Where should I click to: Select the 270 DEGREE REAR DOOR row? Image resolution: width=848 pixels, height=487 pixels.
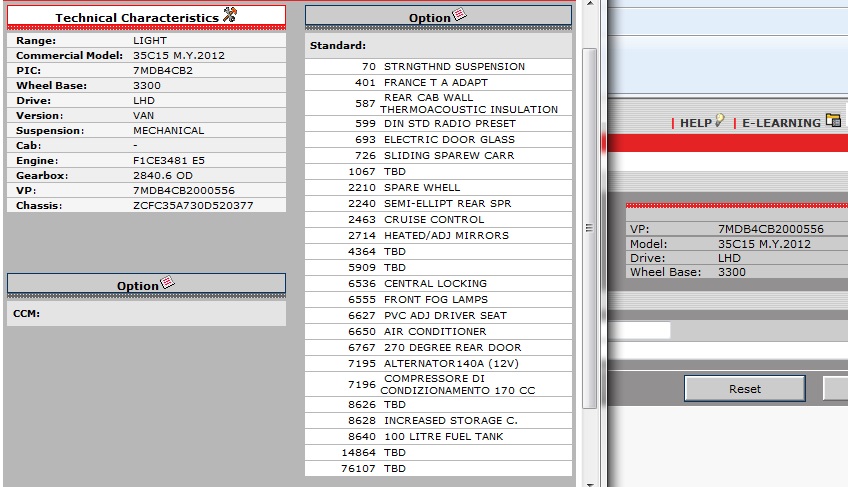pyautogui.click(x=439, y=347)
